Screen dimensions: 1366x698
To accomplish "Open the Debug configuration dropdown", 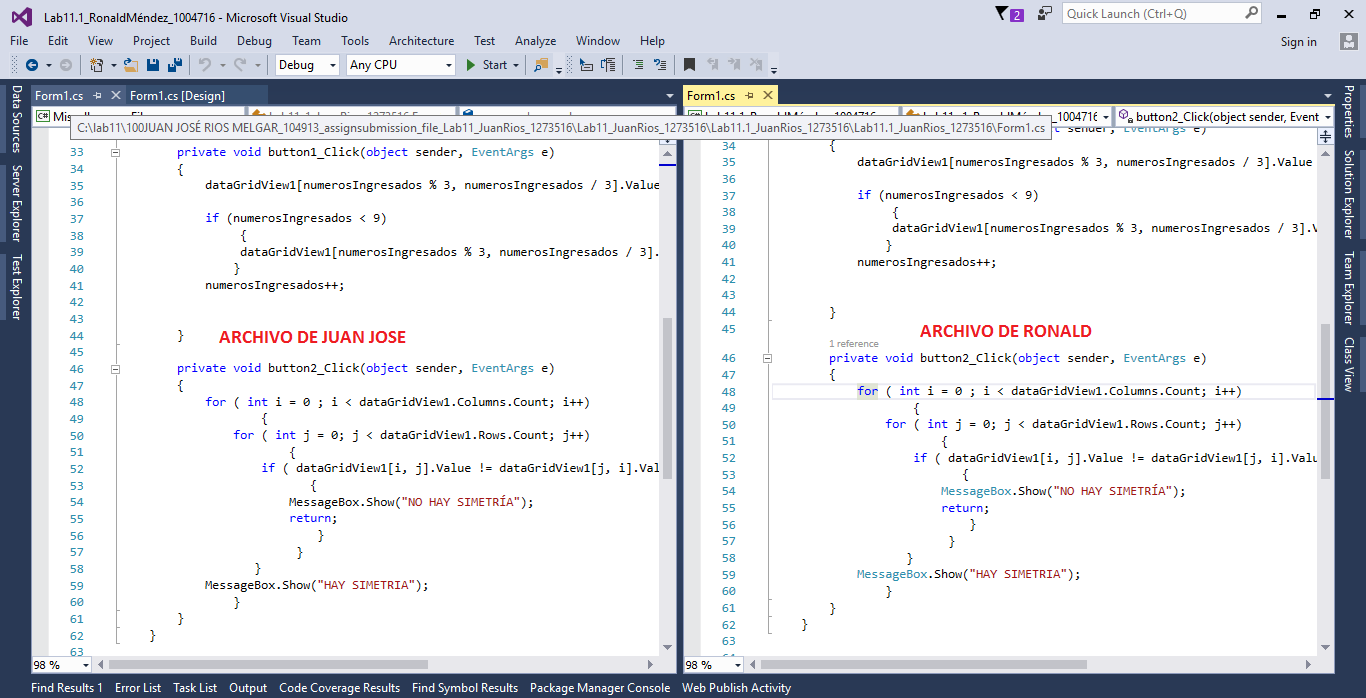I will click(x=332, y=65).
